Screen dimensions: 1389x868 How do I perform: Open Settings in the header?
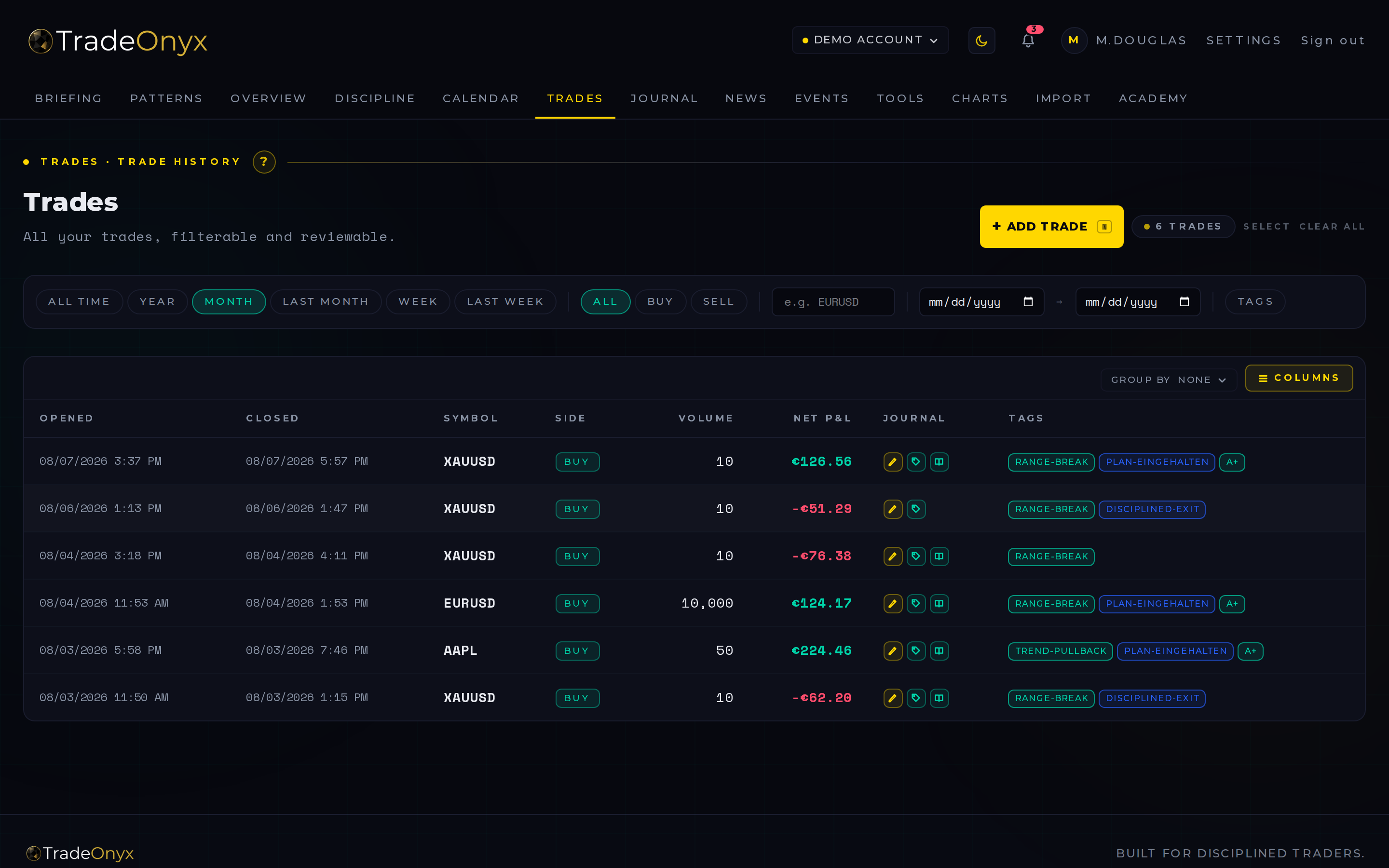1244,41
